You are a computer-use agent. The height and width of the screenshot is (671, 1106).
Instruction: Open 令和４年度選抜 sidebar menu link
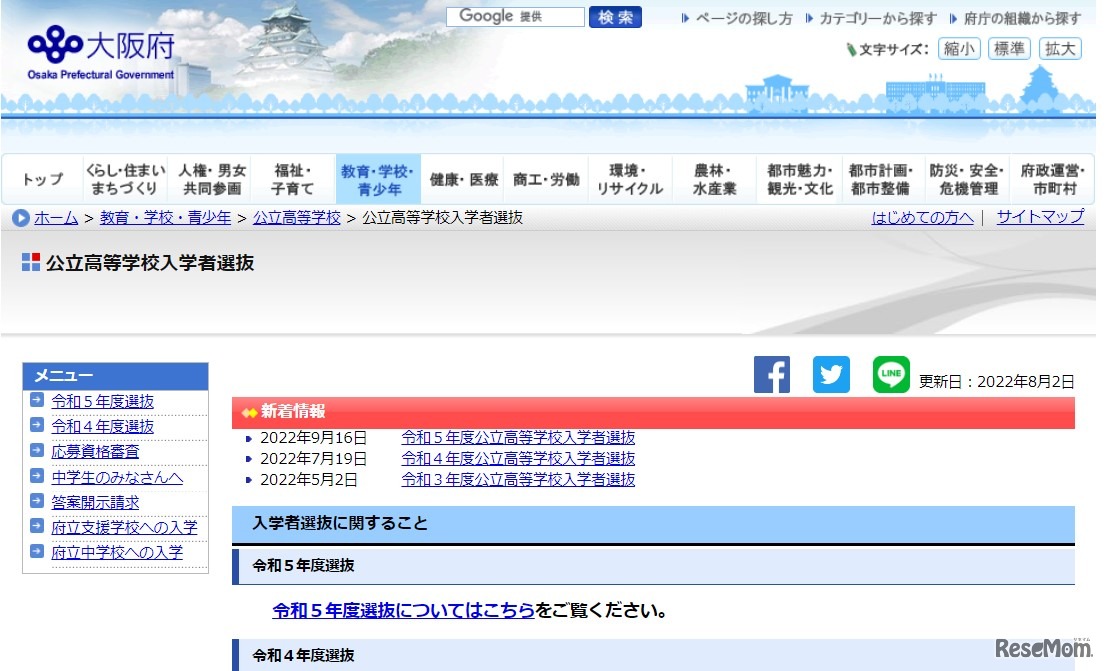click(x=102, y=426)
